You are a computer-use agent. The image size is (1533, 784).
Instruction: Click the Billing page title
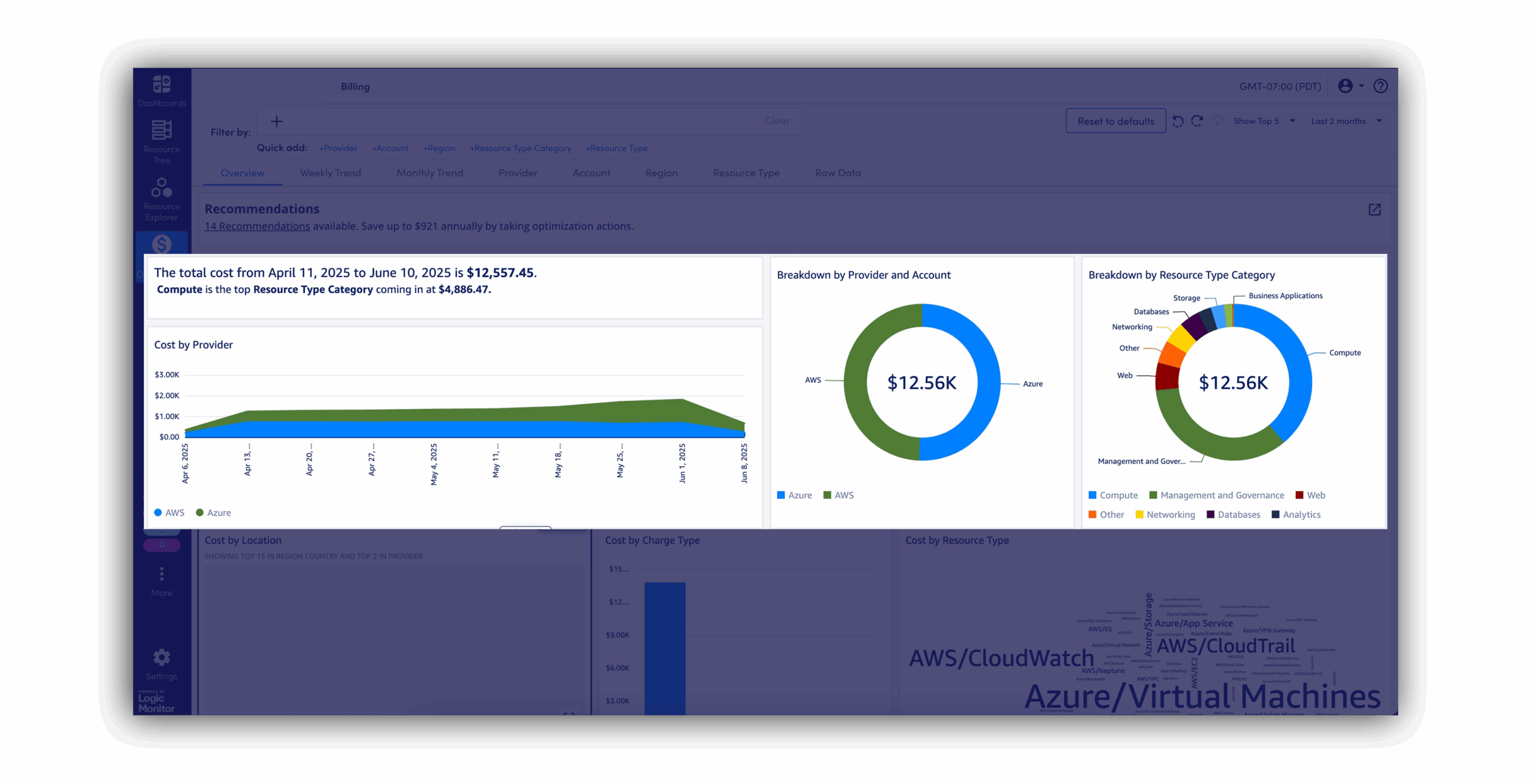pyautogui.click(x=355, y=87)
